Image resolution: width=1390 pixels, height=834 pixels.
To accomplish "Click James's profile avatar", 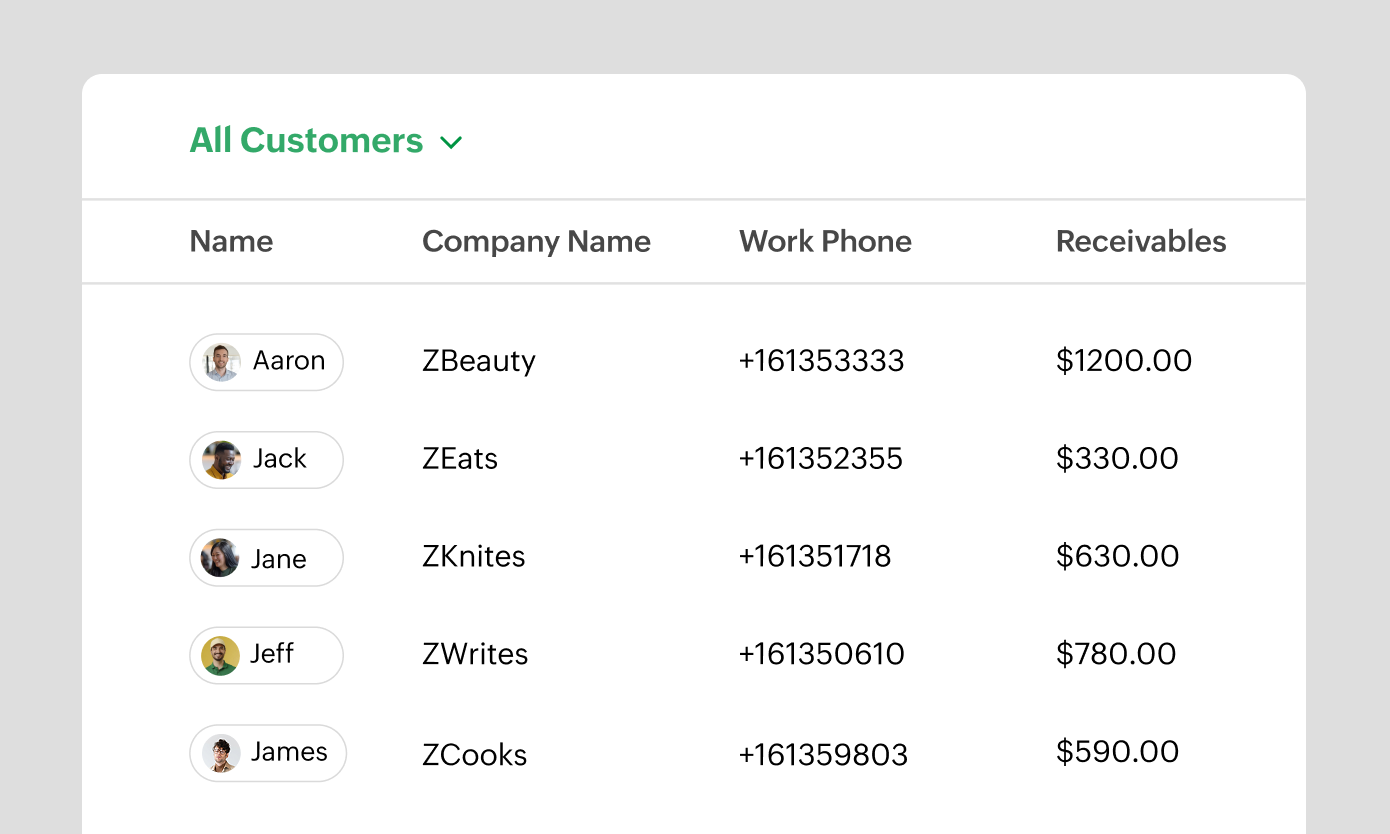I will (223, 753).
